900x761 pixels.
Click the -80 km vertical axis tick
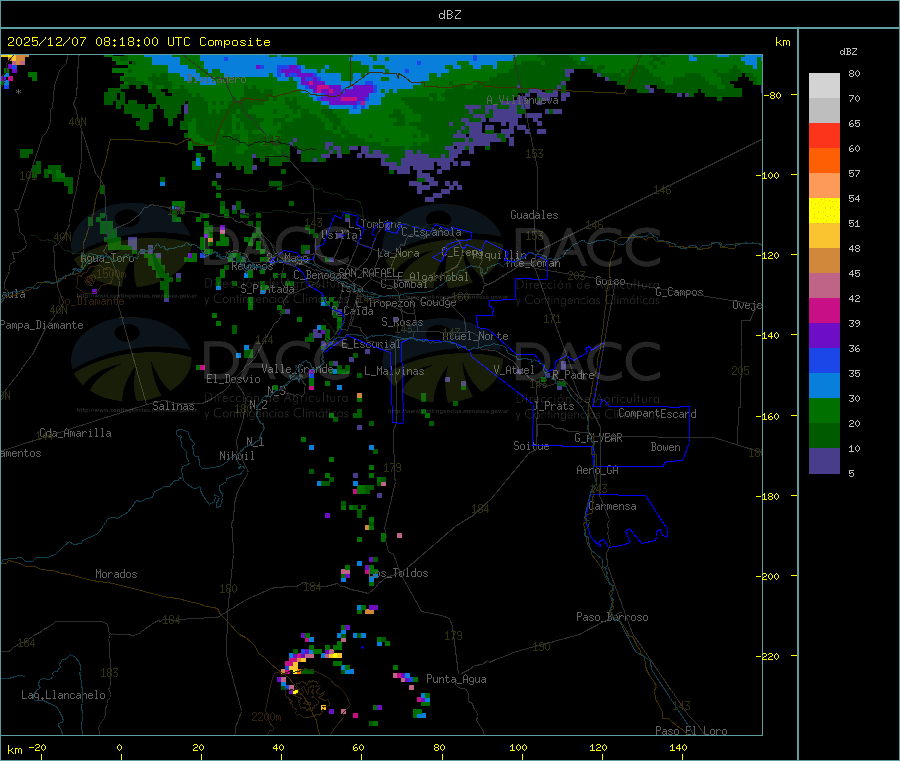(773, 95)
